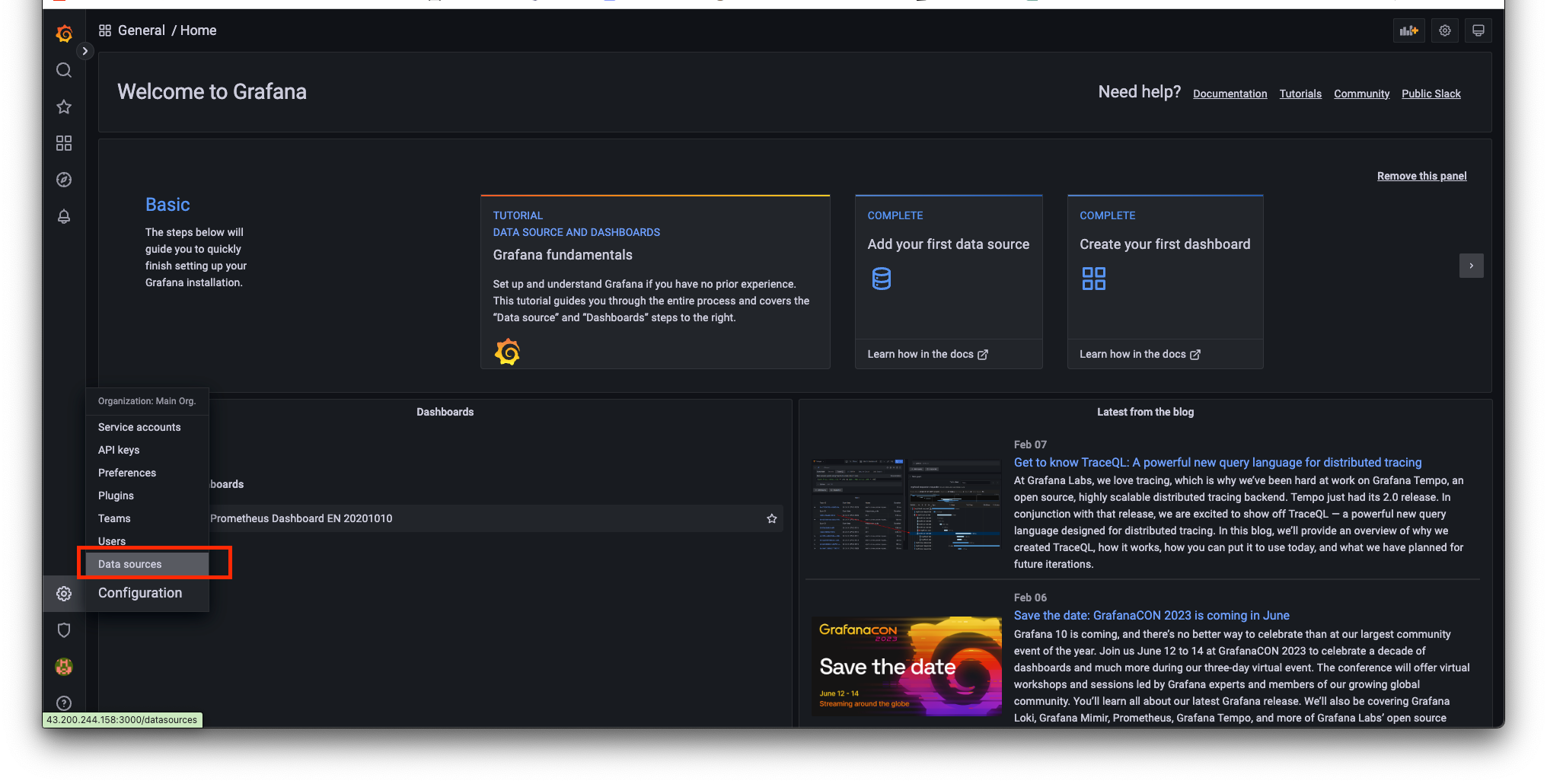The height and width of the screenshot is (784, 1547).
Task: Click the Dashboards panel title
Action: tap(445, 412)
